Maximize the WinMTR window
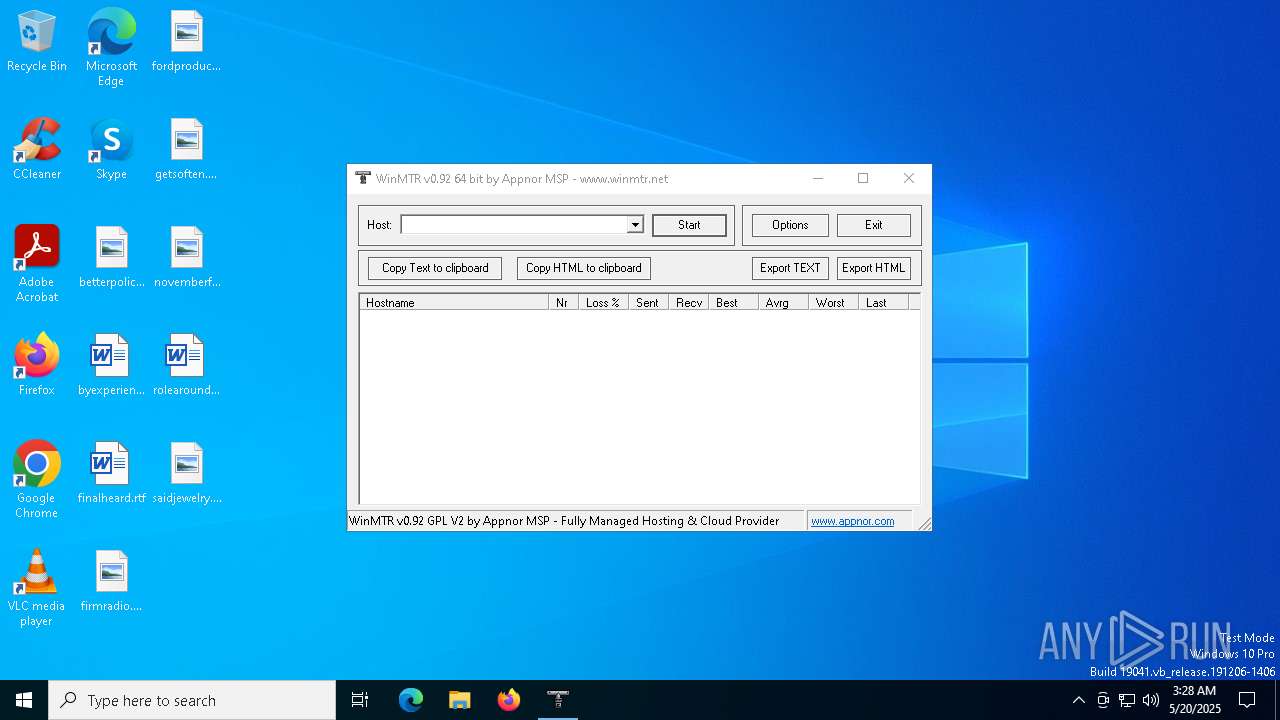Screen dimensions: 1280x720 863,178
